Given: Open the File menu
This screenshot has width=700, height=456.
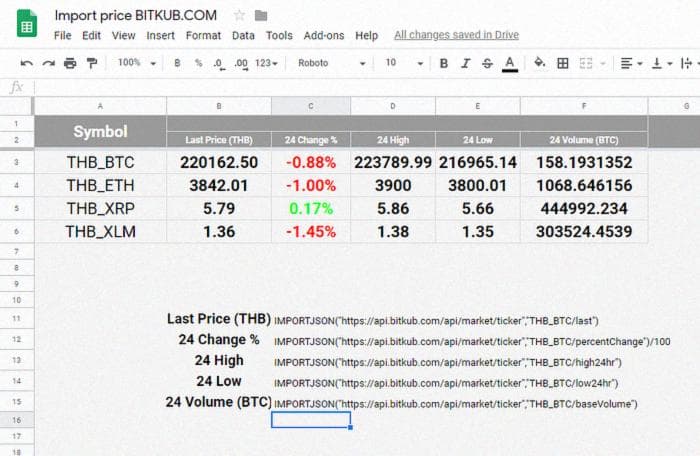Looking at the screenshot, I should click(62, 36).
